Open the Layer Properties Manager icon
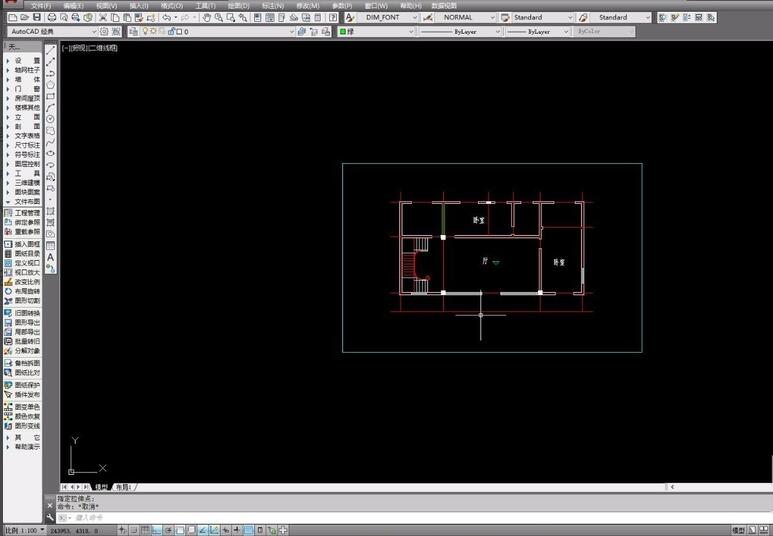Viewport: 773px width, 536px height. (133, 32)
